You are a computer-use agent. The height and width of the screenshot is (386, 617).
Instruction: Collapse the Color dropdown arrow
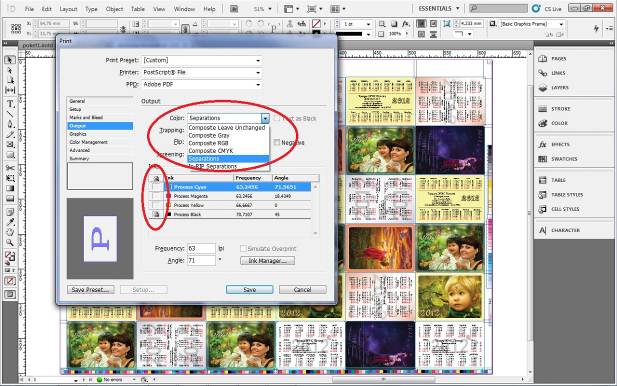(x=265, y=118)
